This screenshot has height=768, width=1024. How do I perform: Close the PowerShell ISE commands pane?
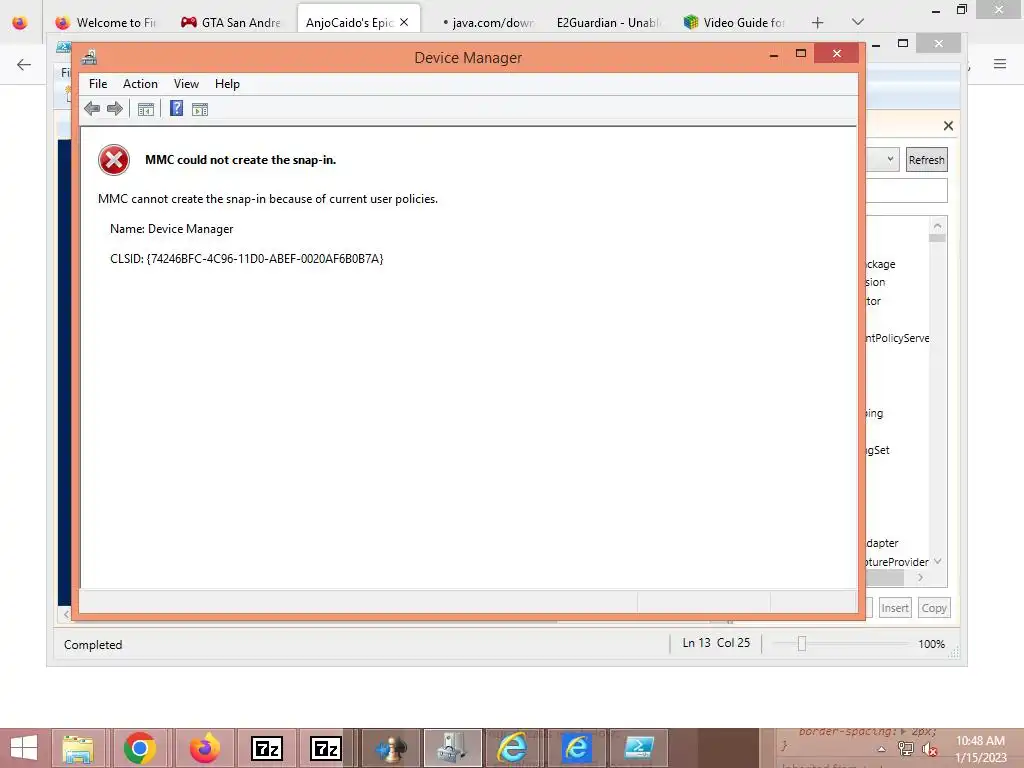click(948, 125)
